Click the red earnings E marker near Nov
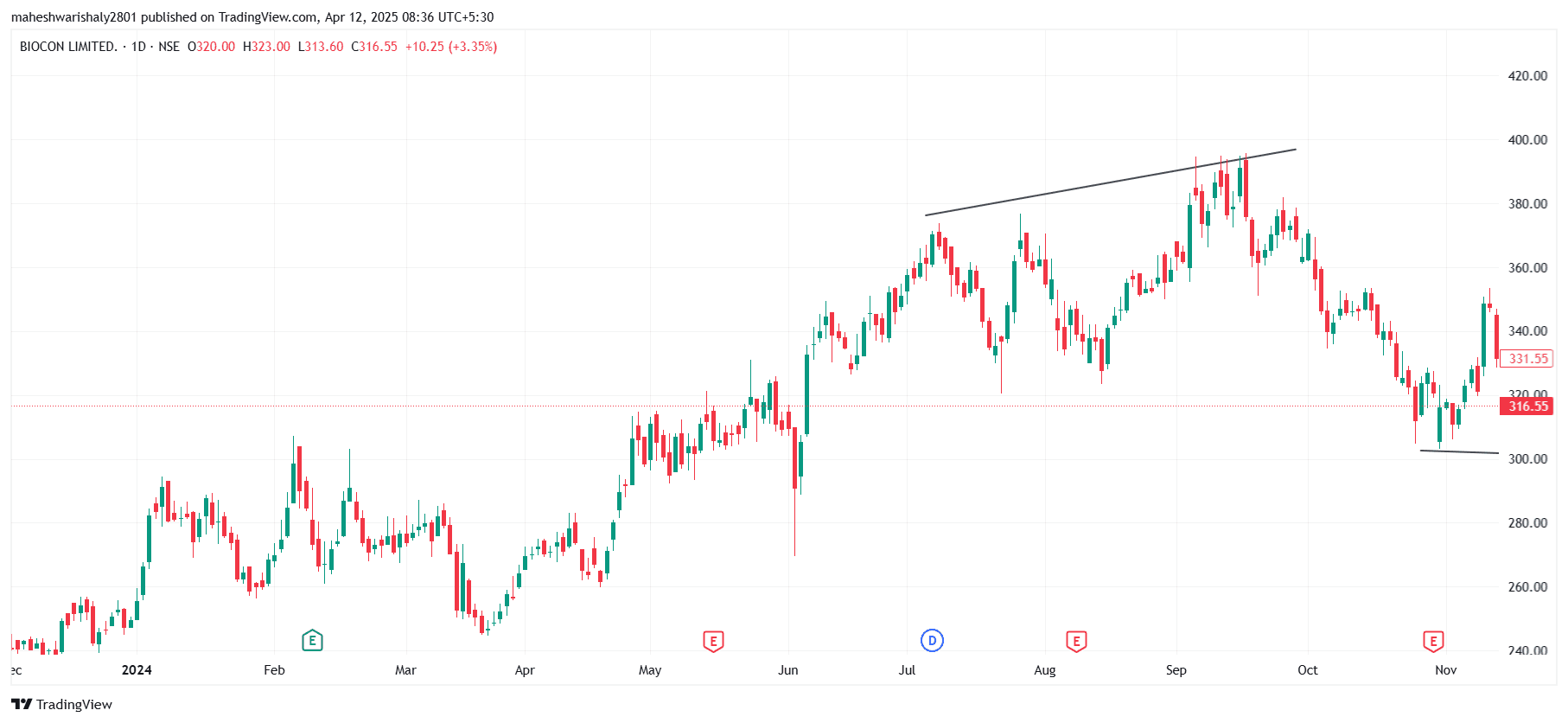The width and height of the screenshot is (1568, 723). (1433, 641)
